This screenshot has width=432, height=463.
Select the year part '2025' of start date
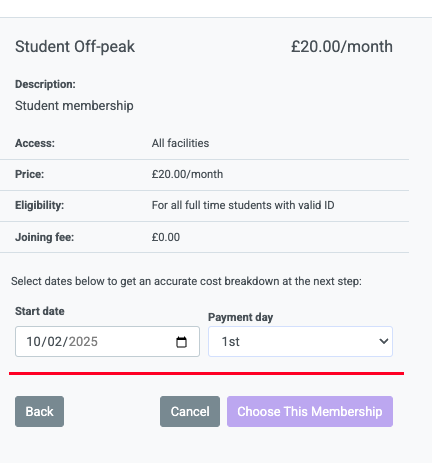[x=83, y=342]
